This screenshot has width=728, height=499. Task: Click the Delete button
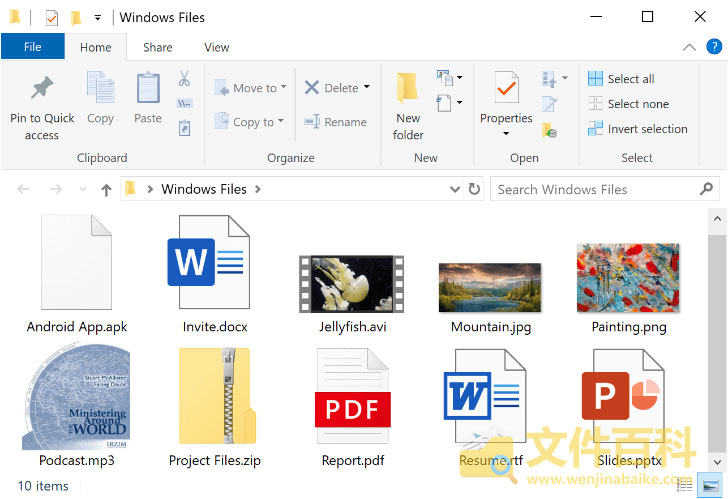(x=331, y=88)
